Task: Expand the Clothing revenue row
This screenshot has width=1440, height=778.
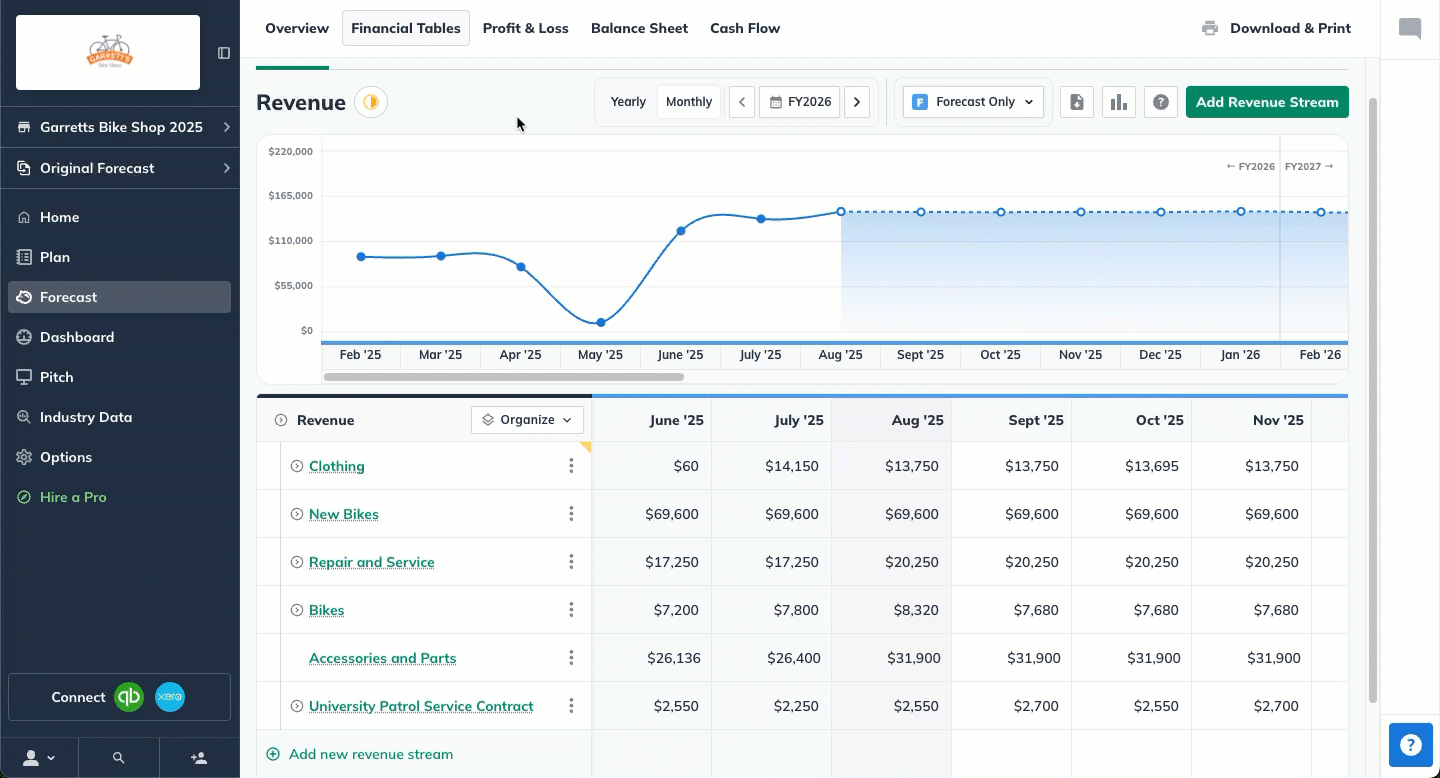Action: tap(297, 466)
